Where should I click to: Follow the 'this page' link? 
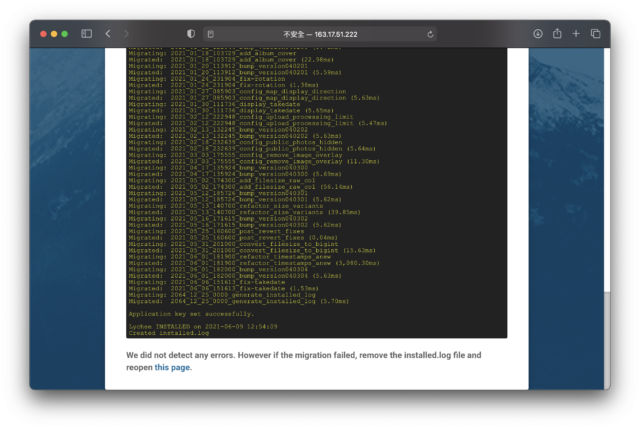click(172, 367)
